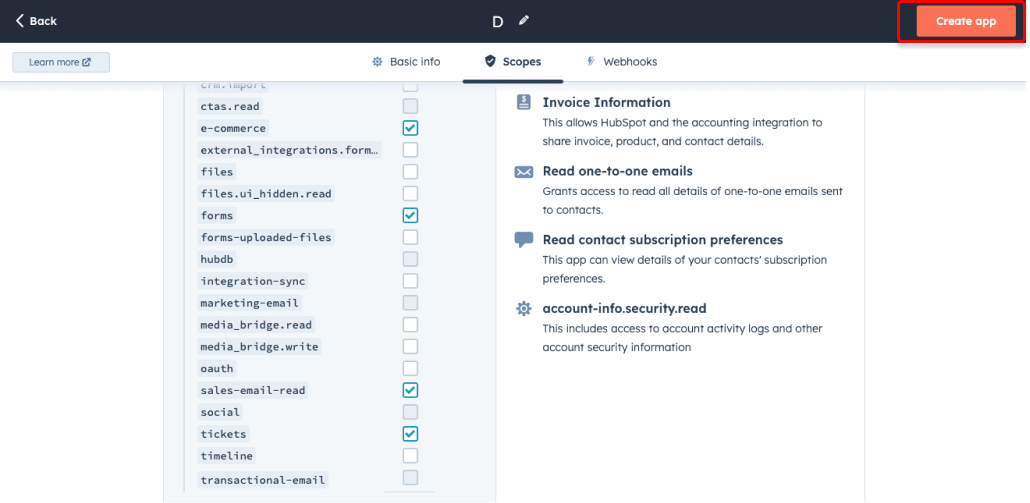Click the gear icon beside account-info.security.read
Viewport: 1030px width, 503px height.
(524, 309)
